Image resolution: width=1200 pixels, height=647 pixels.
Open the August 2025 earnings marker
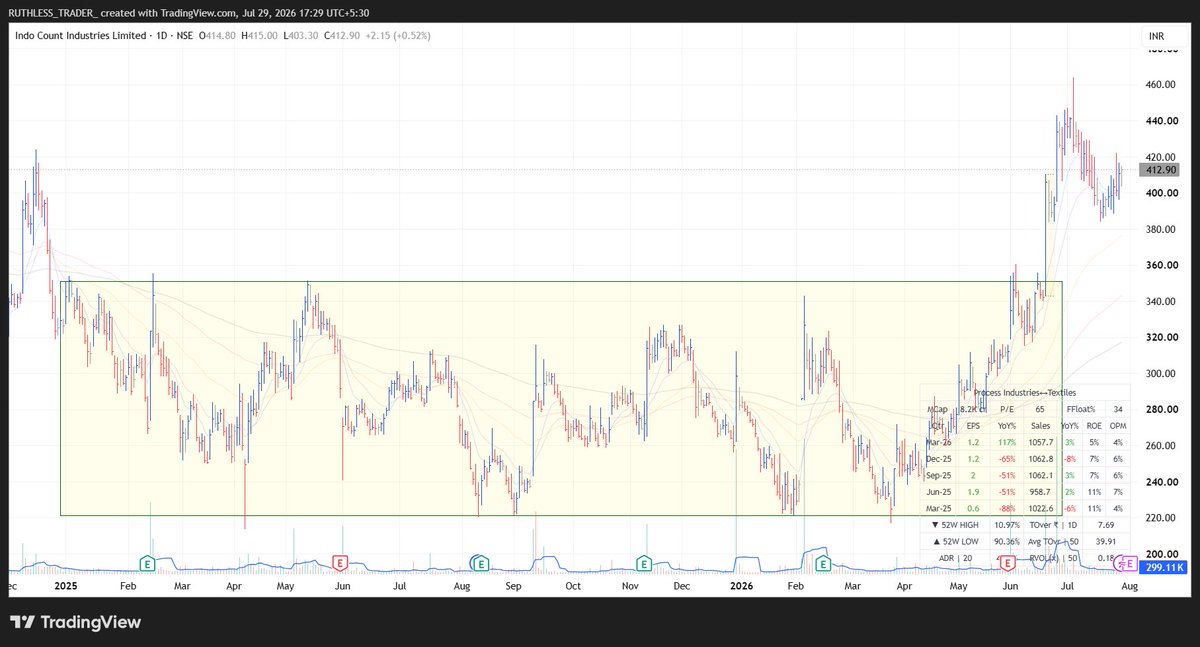[x=481, y=563]
